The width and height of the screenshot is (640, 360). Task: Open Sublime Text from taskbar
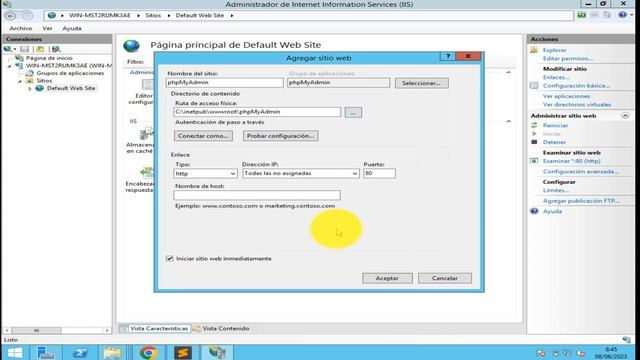(x=182, y=353)
